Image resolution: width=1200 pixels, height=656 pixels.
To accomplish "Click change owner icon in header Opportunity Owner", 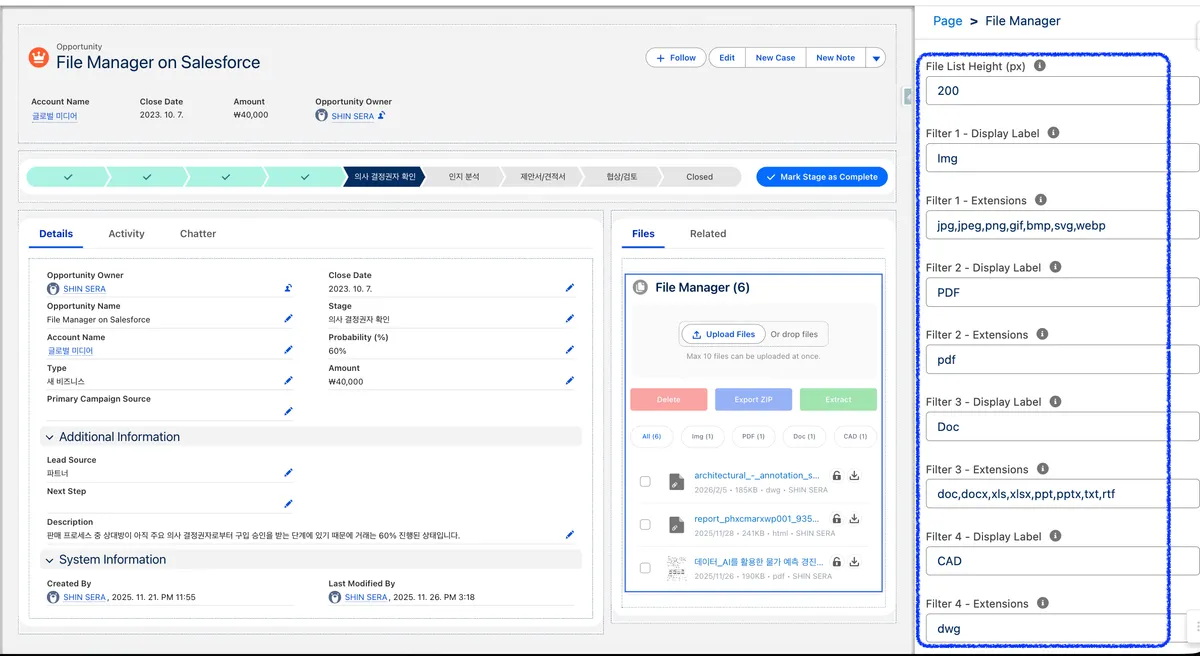I will (382, 116).
